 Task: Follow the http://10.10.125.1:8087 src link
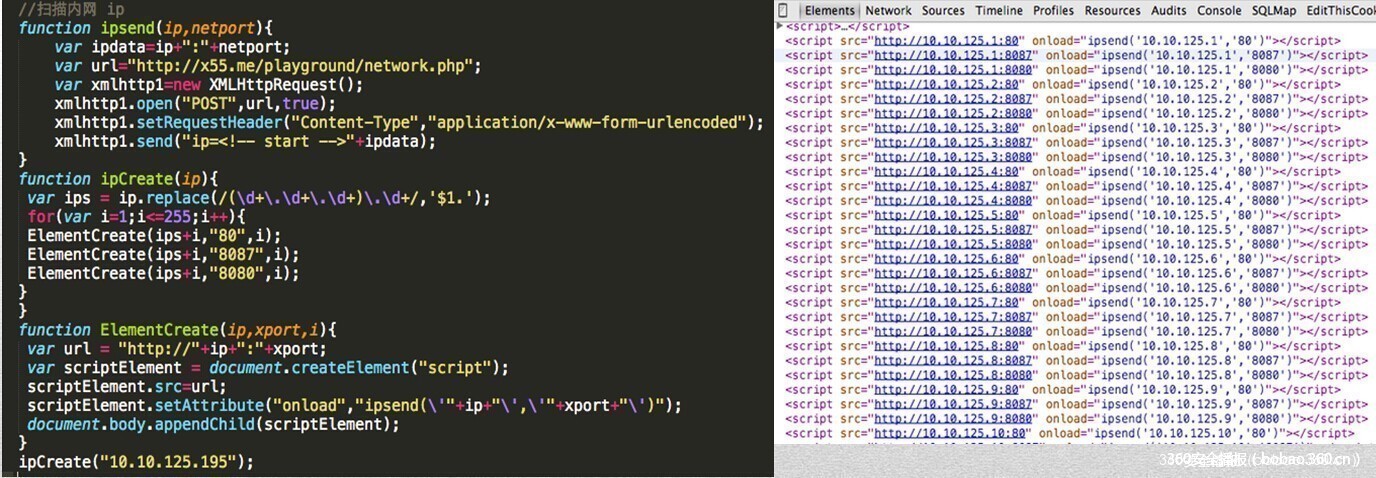pyautogui.click(x=953, y=56)
